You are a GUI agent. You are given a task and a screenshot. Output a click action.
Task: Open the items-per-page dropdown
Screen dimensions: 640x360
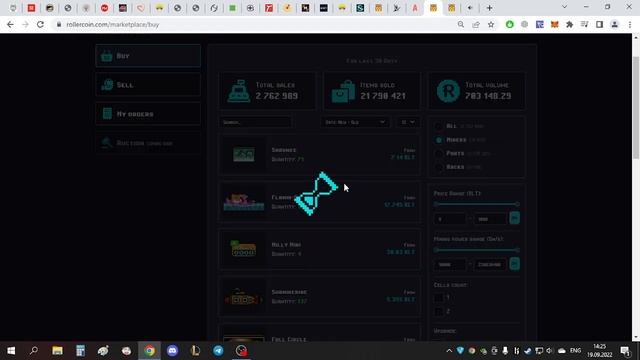[x=408, y=122]
